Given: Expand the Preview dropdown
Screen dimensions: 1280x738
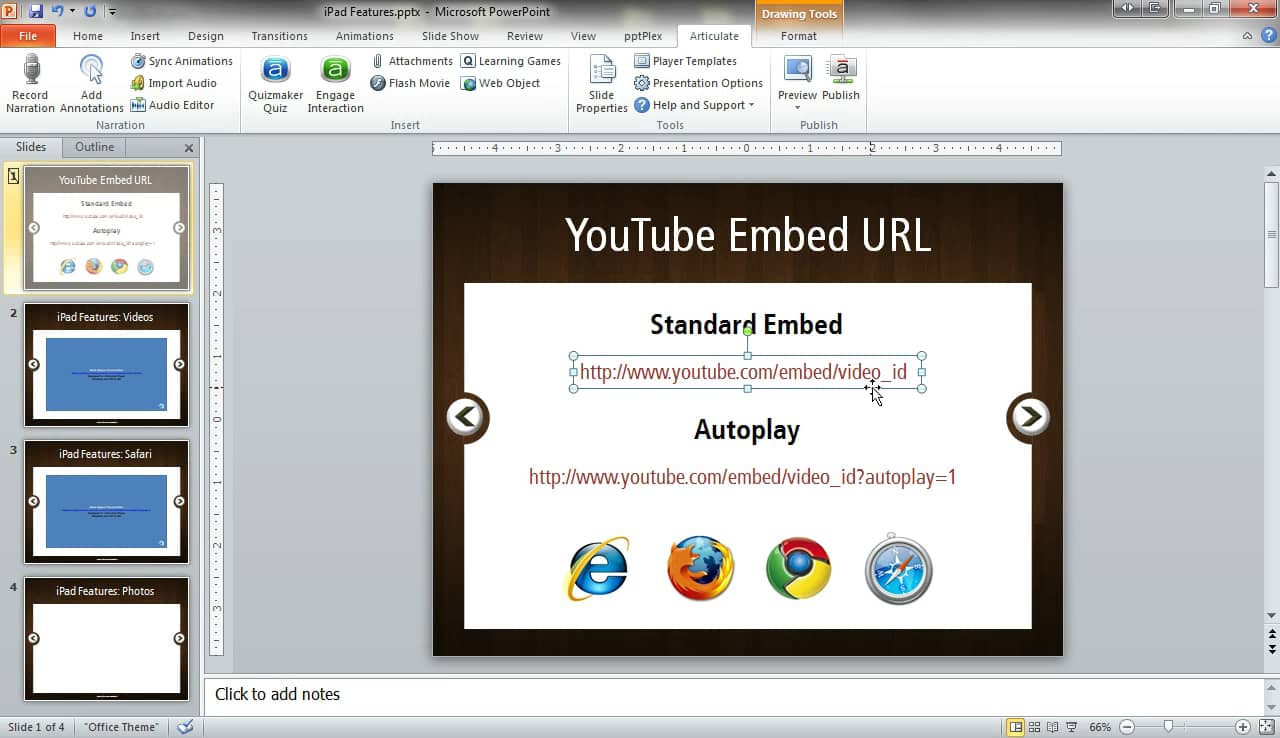Looking at the screenshot, I should tap(798, 106).
